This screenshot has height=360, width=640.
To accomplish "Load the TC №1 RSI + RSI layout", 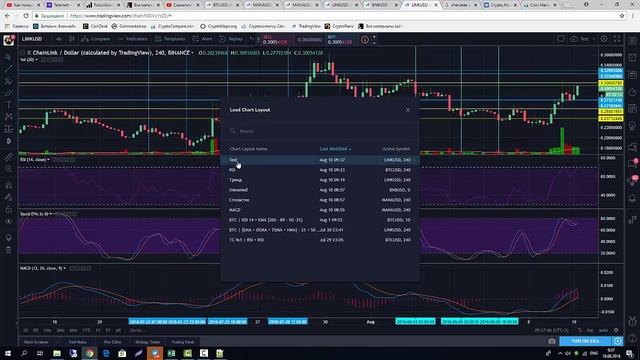I will tap(320, 240).
